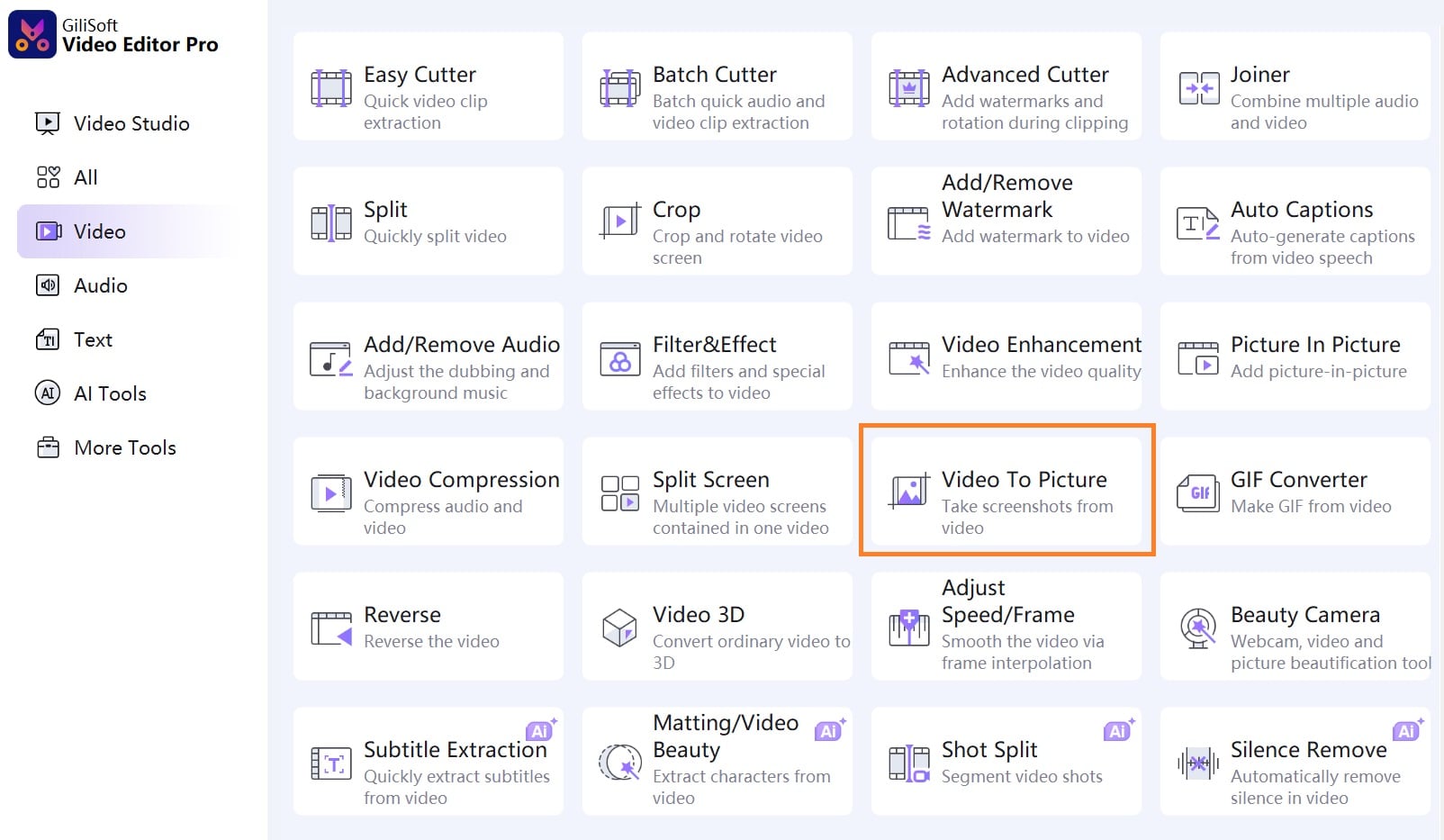Click the Split Screen grid icon
This screenshot has width=1444, height=840.
coord(620,493)
